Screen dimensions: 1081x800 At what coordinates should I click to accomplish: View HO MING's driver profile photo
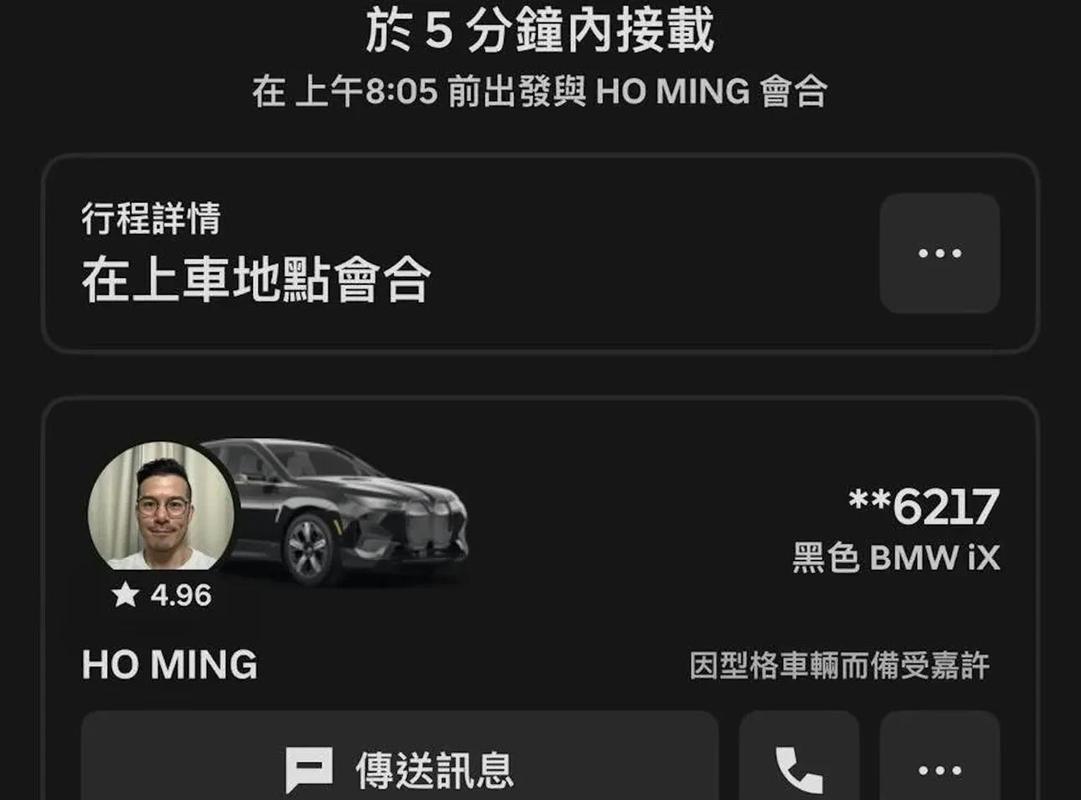161,506
